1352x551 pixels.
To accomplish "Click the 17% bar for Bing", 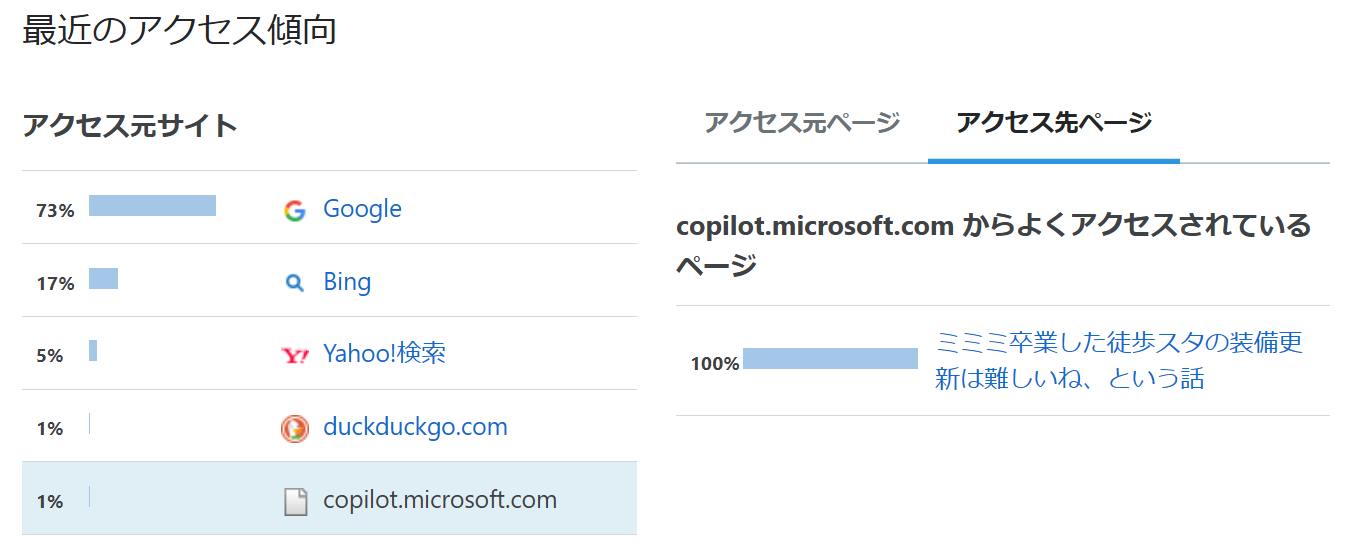I will tap(103, 279).
